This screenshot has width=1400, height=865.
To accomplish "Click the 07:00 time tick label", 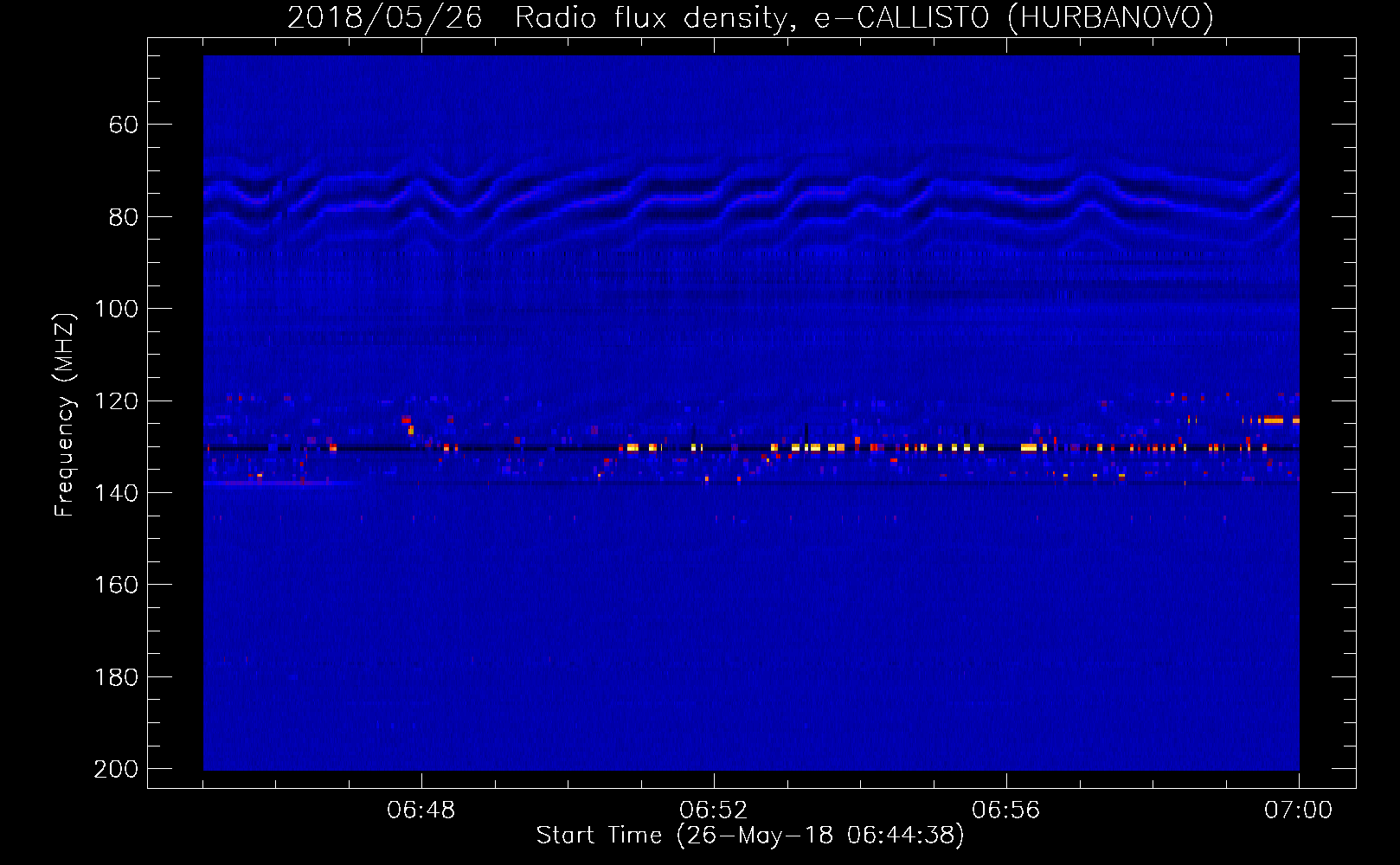I will click(x=1299, y=811).
